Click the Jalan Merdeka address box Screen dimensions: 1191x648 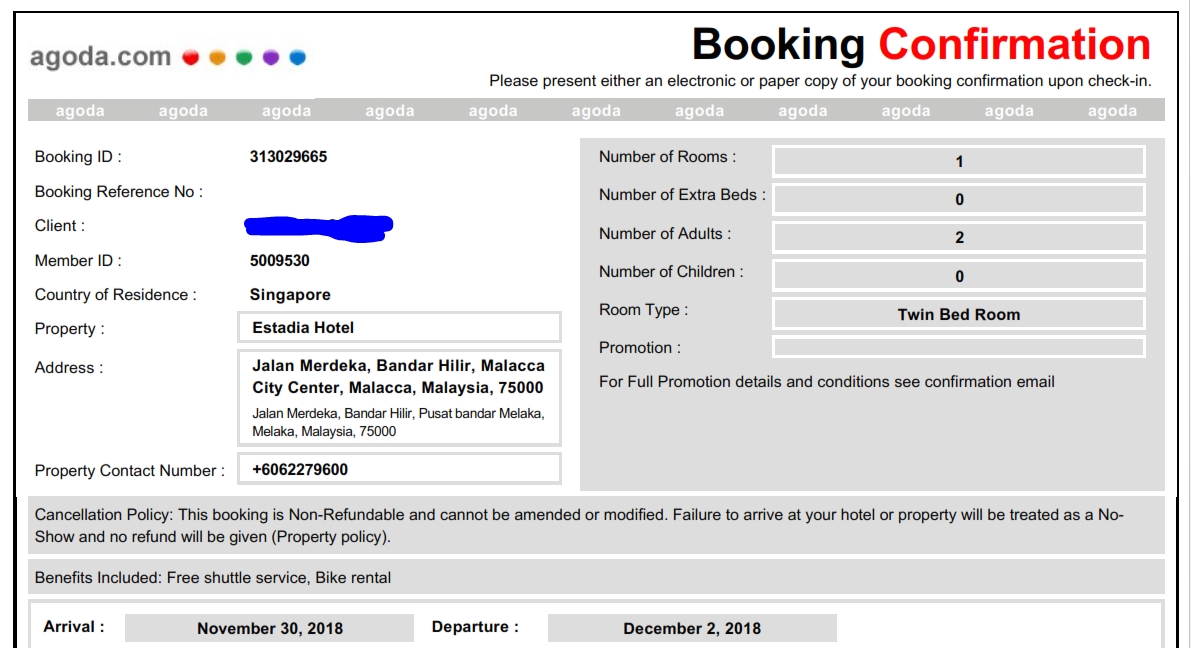(x=399, y=397)
